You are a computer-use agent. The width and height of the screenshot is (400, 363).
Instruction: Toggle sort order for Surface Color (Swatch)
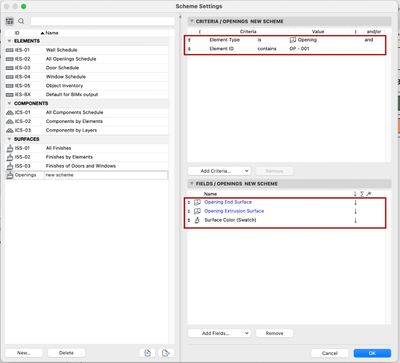pyautogui.click(x=356, y=220)
